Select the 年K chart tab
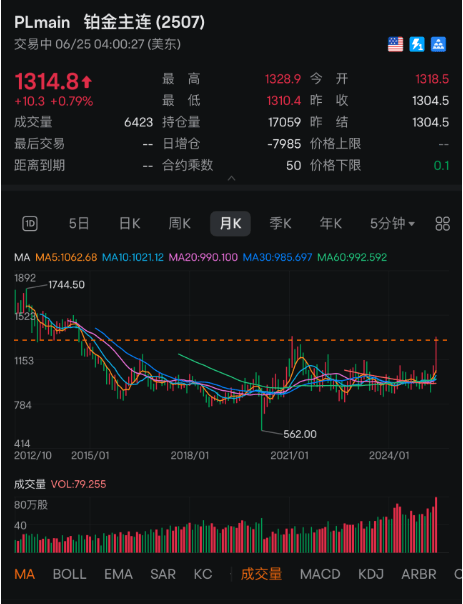This screenshot has width=463, height=604. click(x=330, y=223)
